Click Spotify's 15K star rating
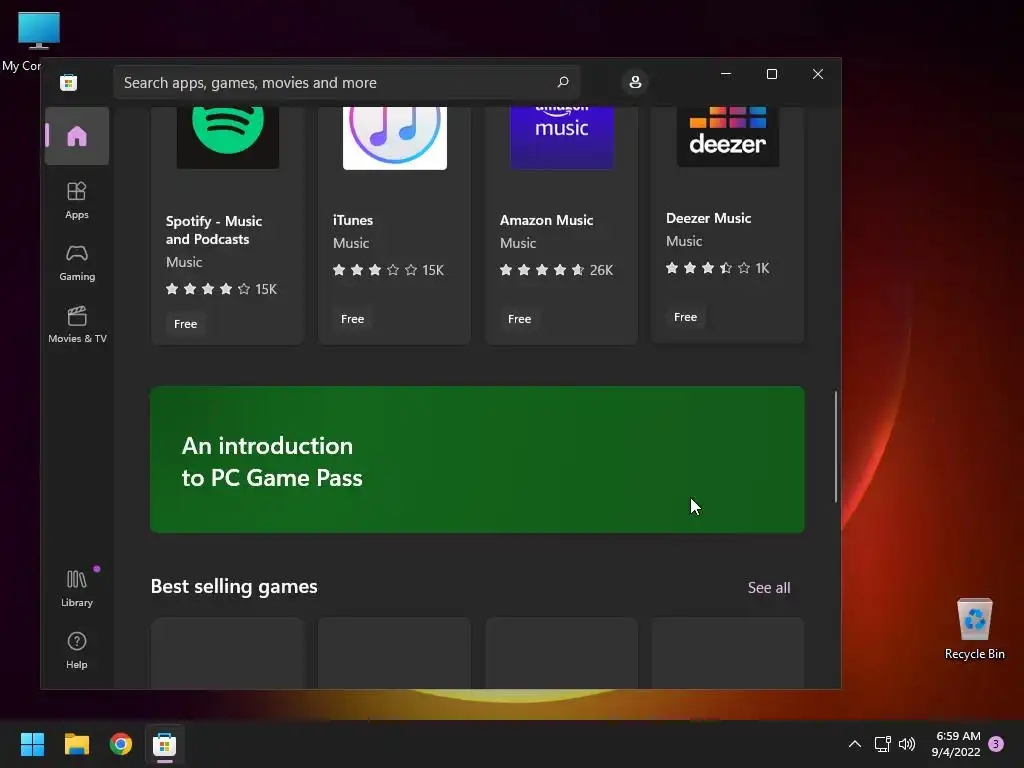Image resolution: width=1024 pixels, height=768 pixels. [x=221, y=289]
